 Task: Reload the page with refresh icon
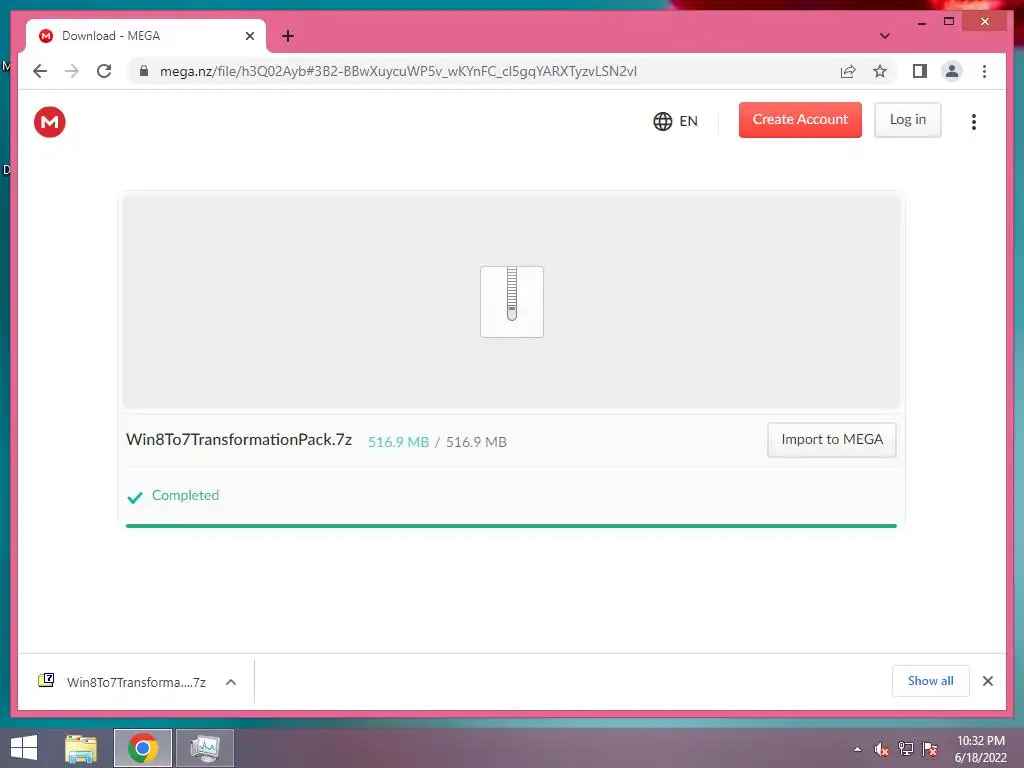[x=104, y=71]
